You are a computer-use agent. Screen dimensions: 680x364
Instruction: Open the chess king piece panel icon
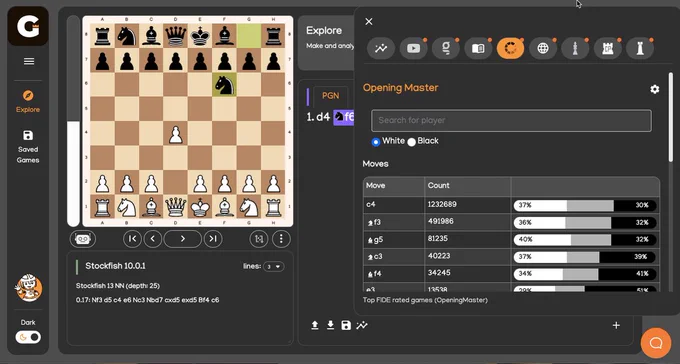(575, 49)
